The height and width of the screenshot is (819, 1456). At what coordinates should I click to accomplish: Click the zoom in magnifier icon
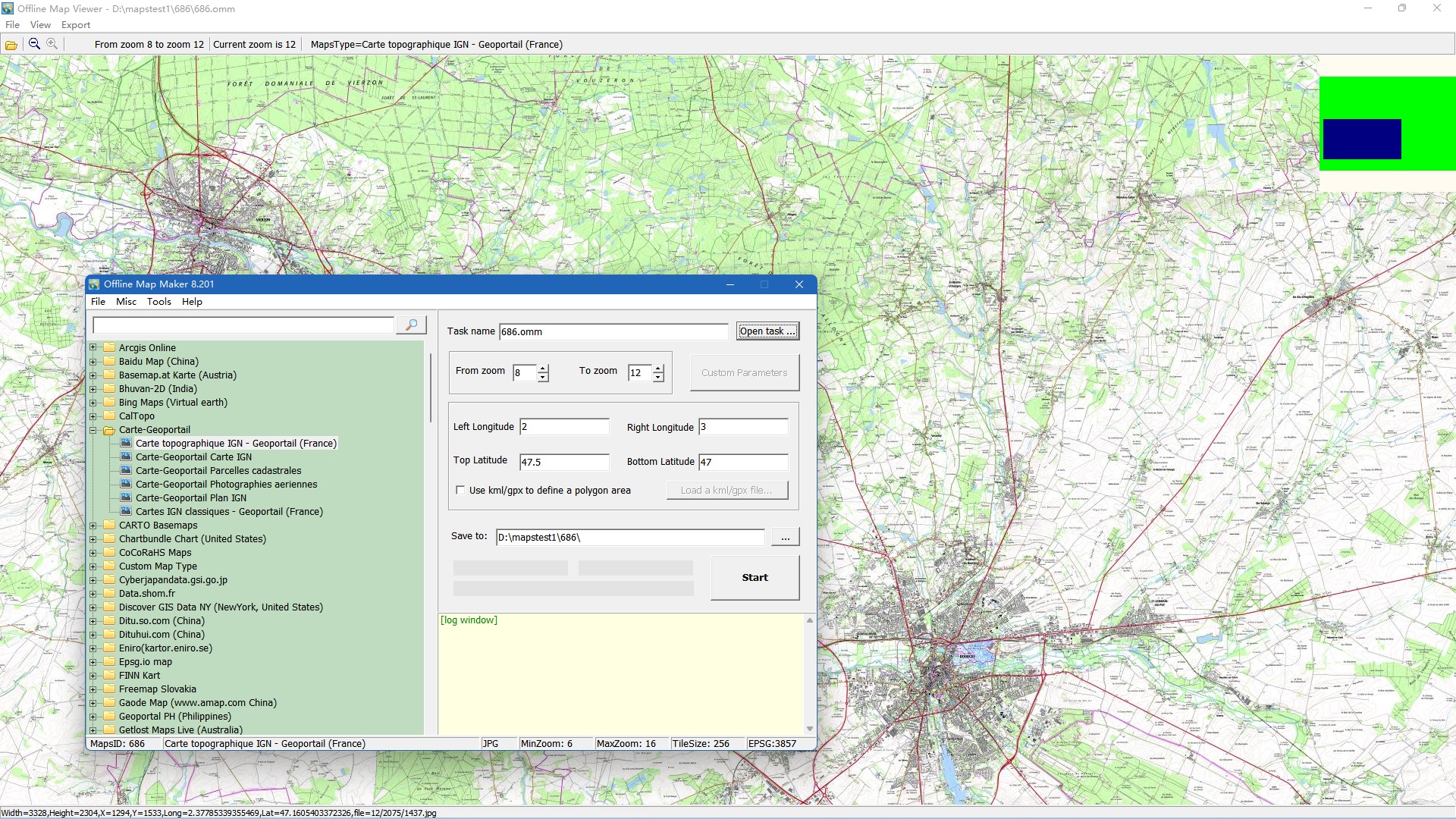[52, 44]
